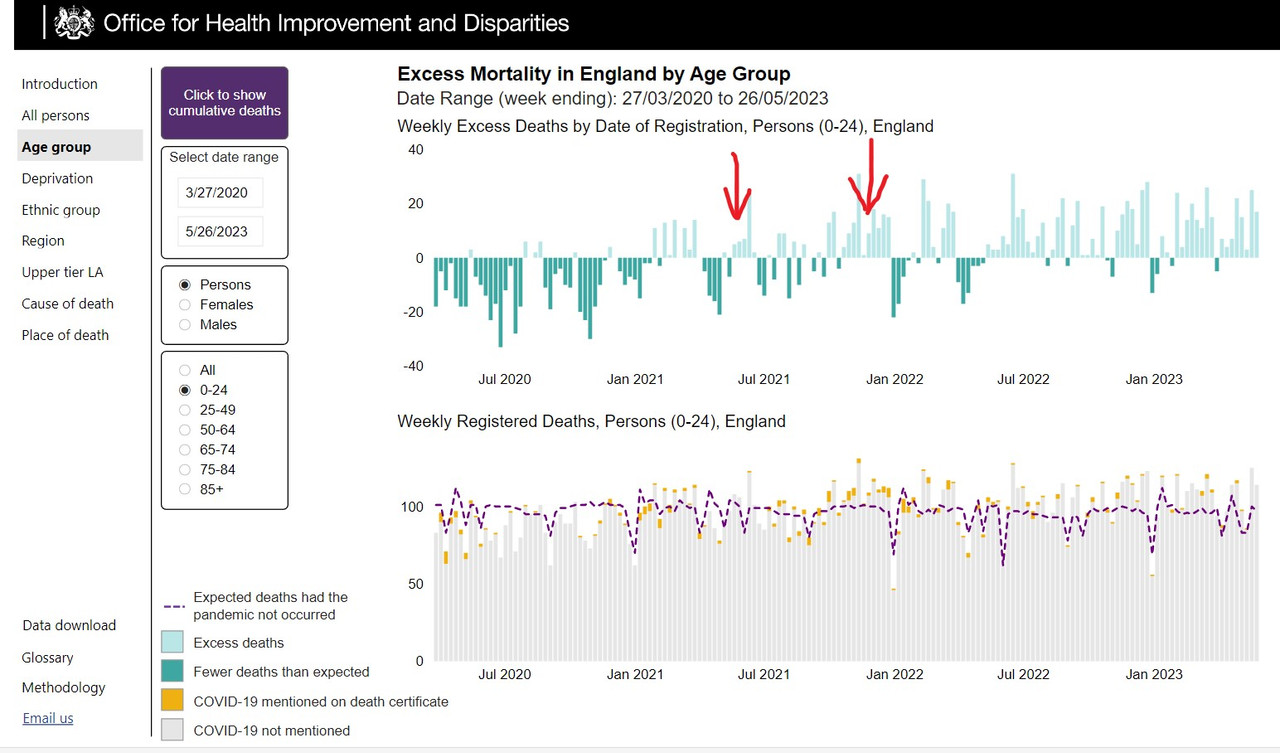Screen dimensions: 1280x753
Task: Navigate to Ethnic group
Action: pyautogui.click(x=61, y=210)
